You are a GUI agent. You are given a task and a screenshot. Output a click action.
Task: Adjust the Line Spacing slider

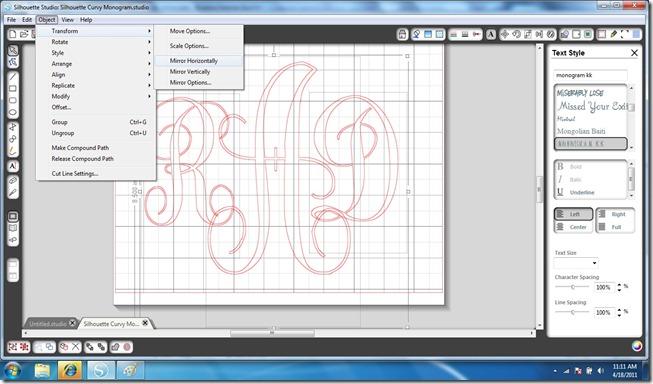[x=573, y=312]
